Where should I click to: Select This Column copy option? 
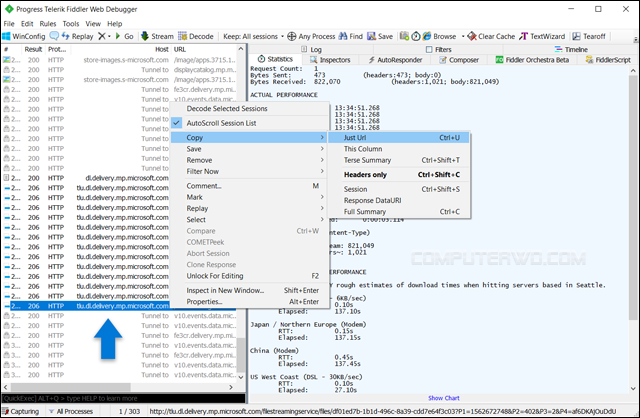pos(399,149)
